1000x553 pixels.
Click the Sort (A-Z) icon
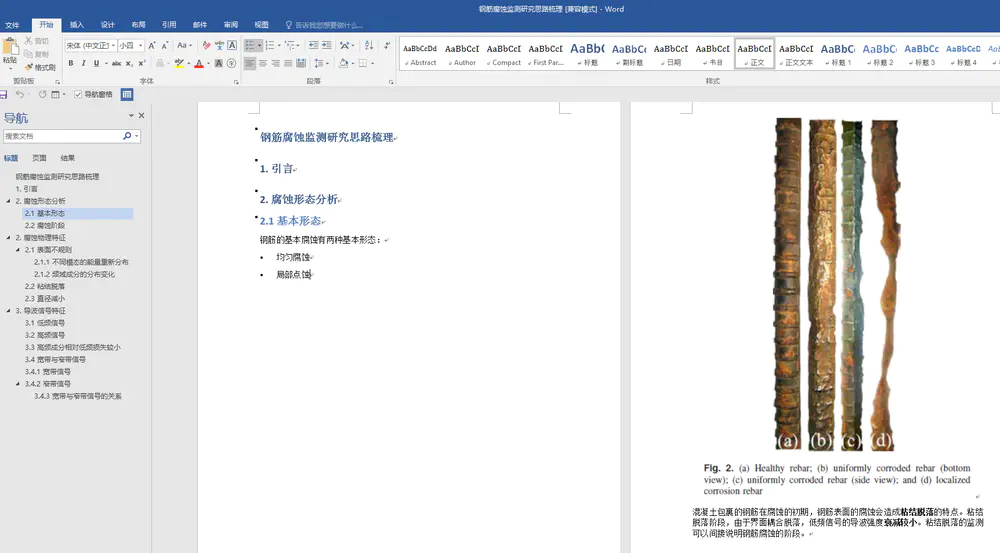[x=369, y=45]
